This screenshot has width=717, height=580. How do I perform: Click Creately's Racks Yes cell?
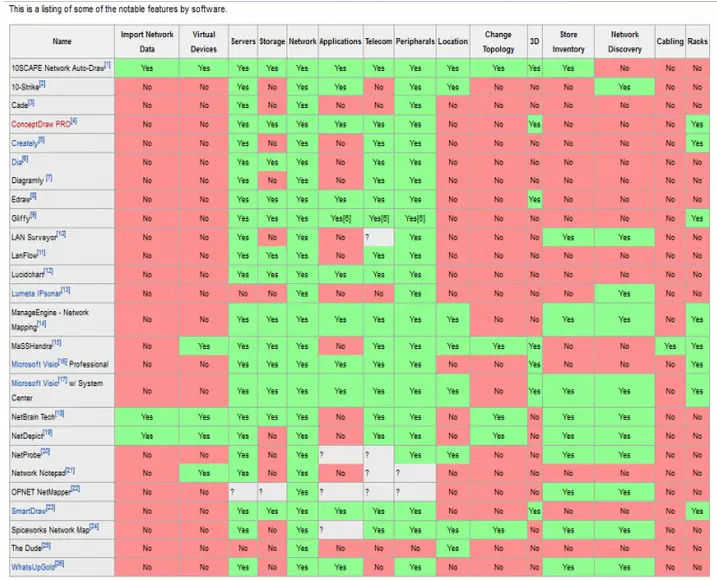[x=697, y=143]
